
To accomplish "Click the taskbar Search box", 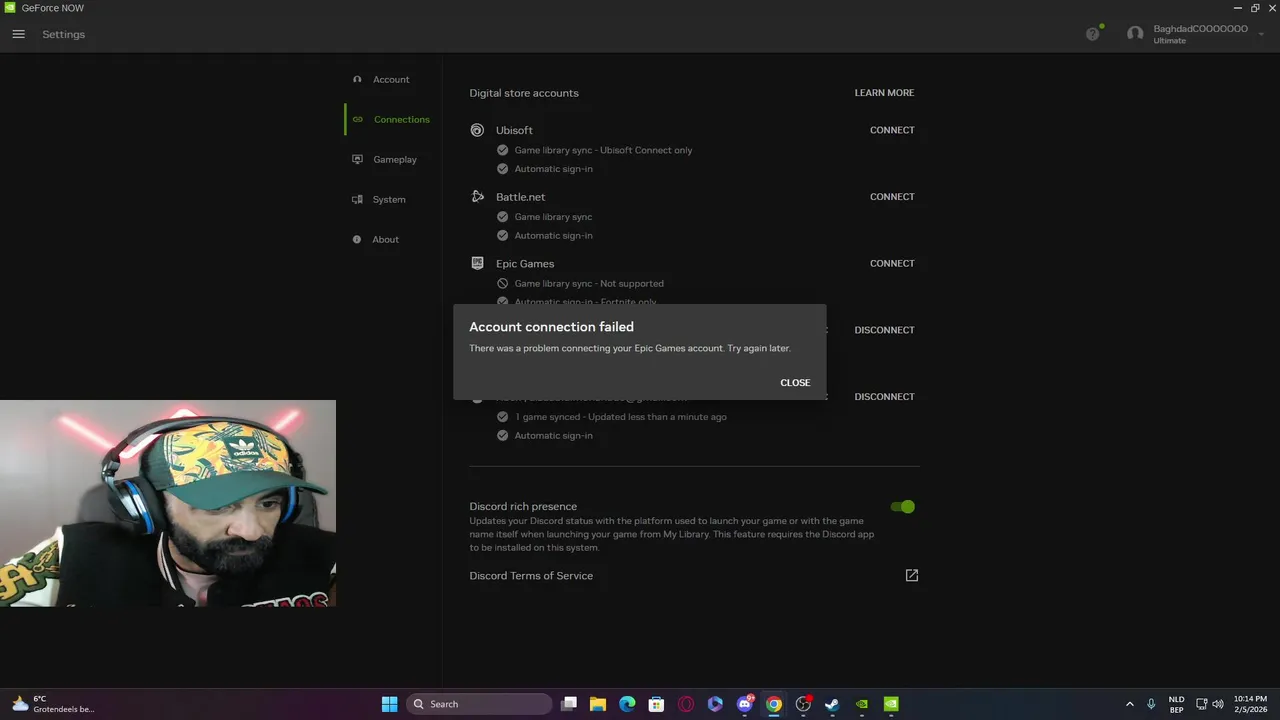I will point(478,704).
